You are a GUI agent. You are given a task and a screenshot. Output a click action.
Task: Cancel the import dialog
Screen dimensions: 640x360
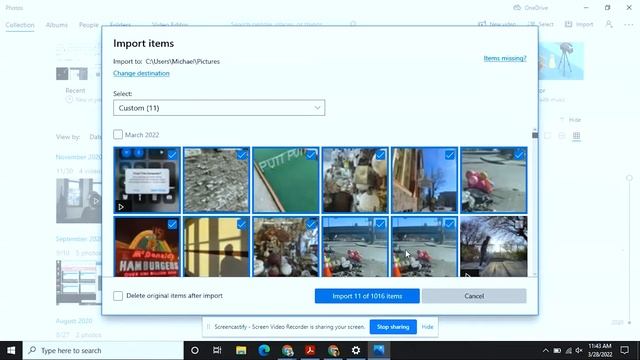tap(474, 296)
